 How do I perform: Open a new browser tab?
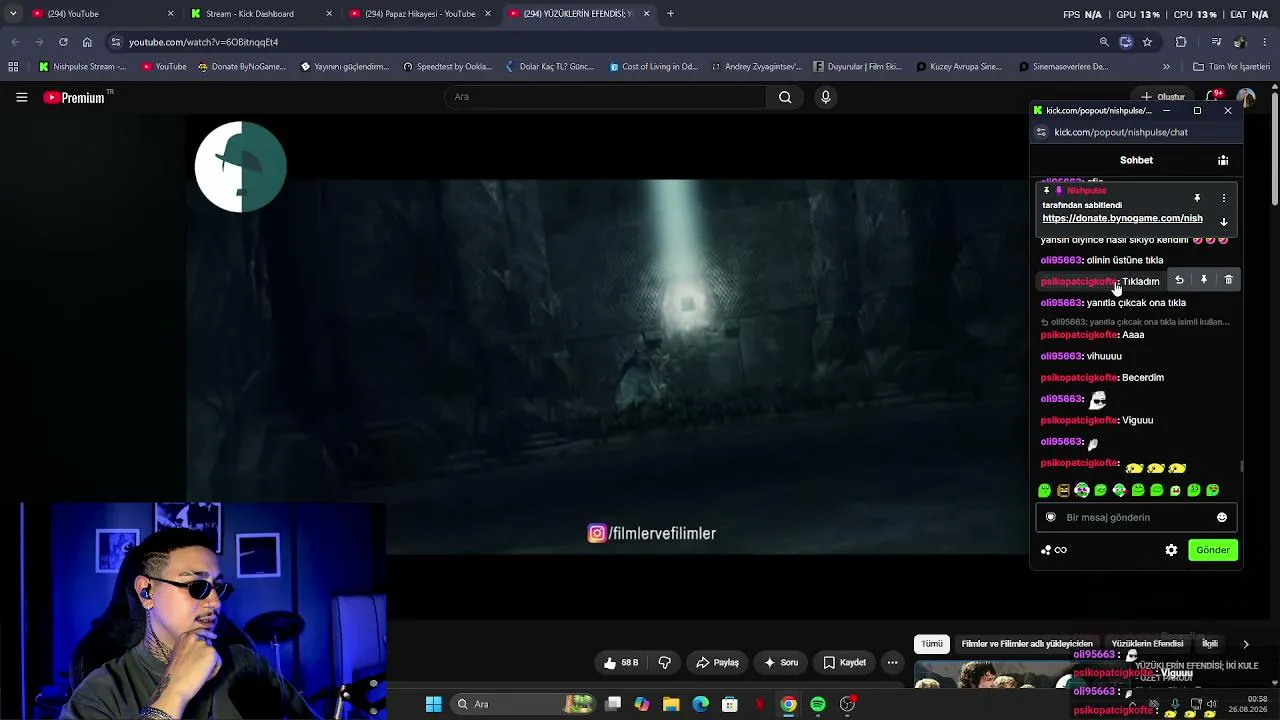pyautogui.click(x=670, y=14)
